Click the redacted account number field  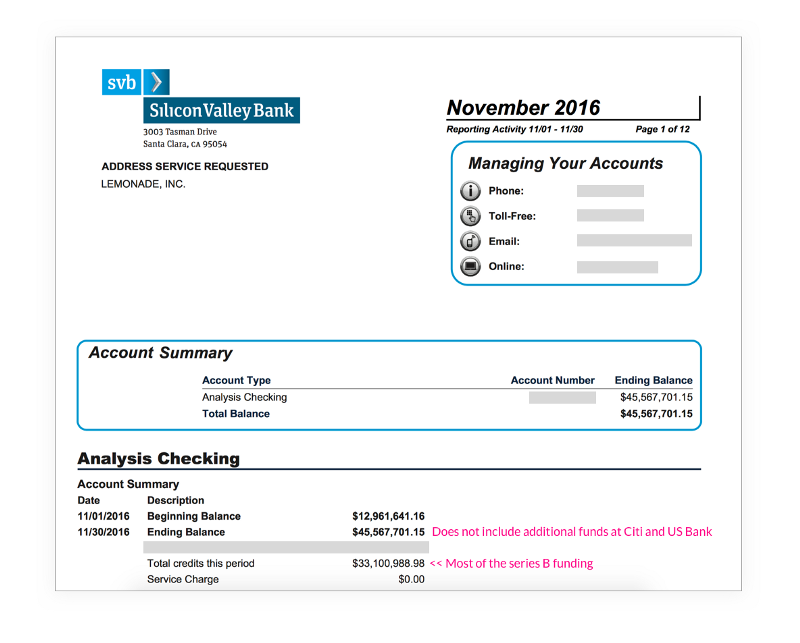coord(562,397)
